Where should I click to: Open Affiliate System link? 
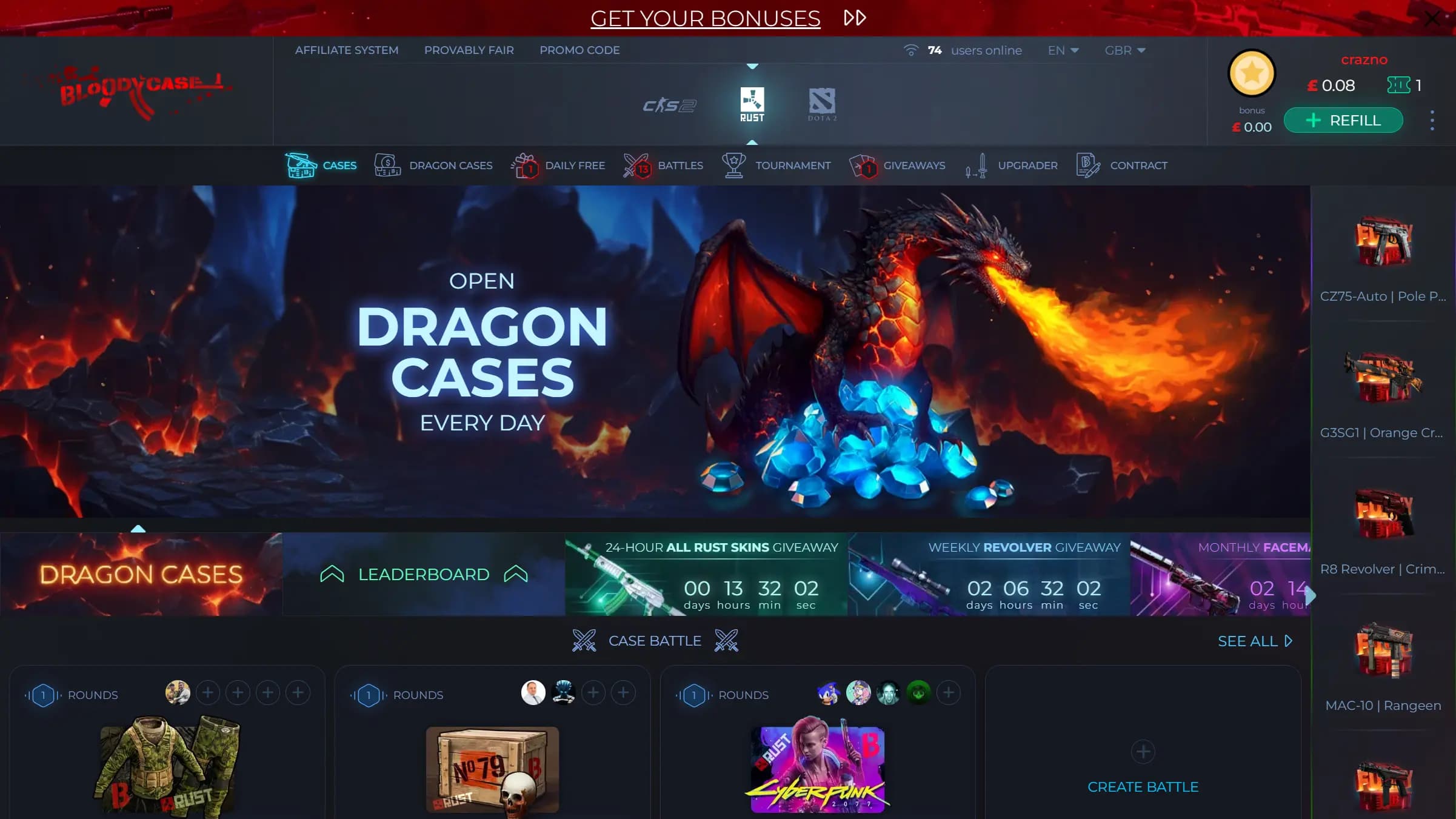click(347, 50)
